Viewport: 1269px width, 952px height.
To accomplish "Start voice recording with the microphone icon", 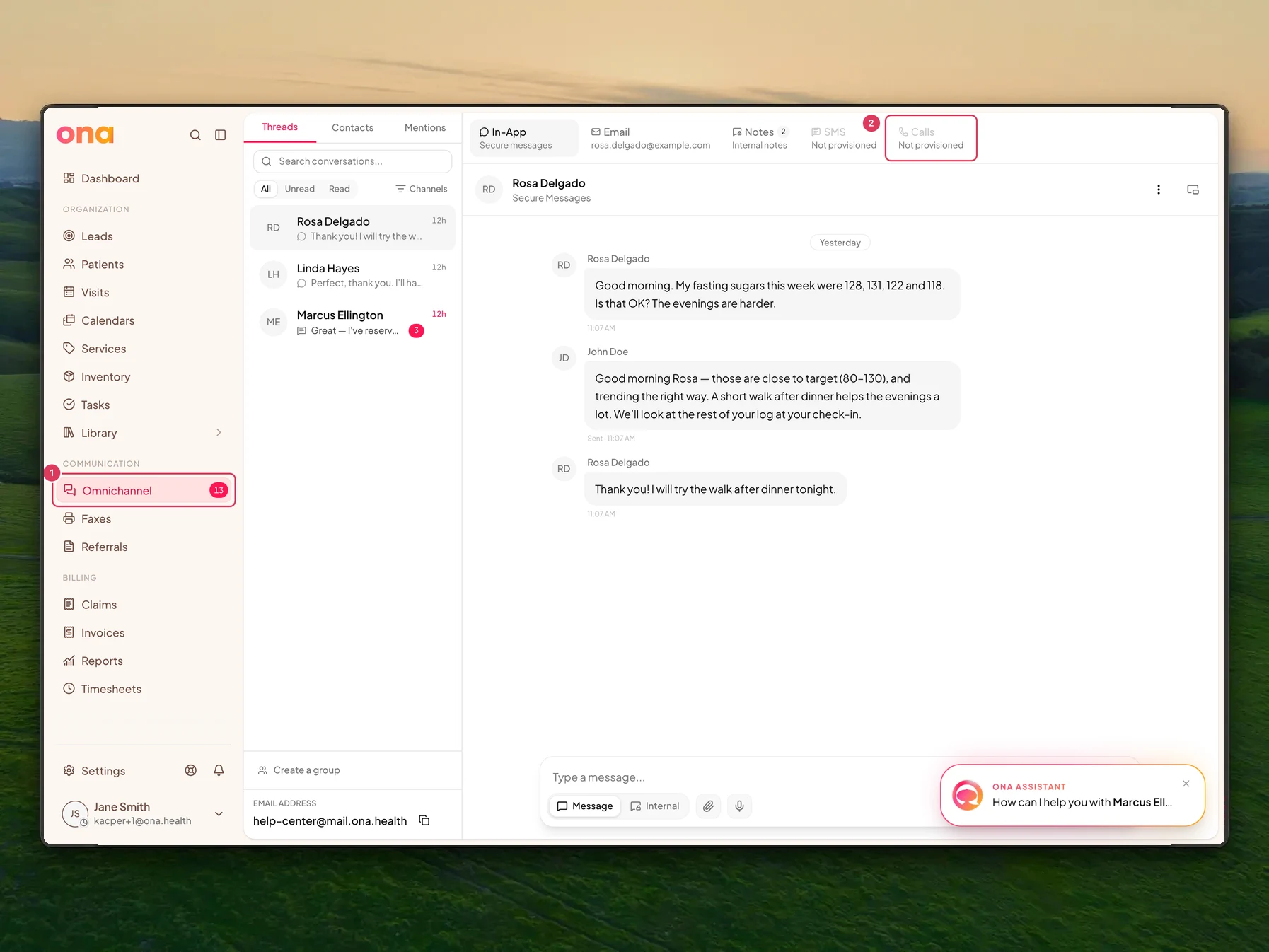I will tap(739, 806).
